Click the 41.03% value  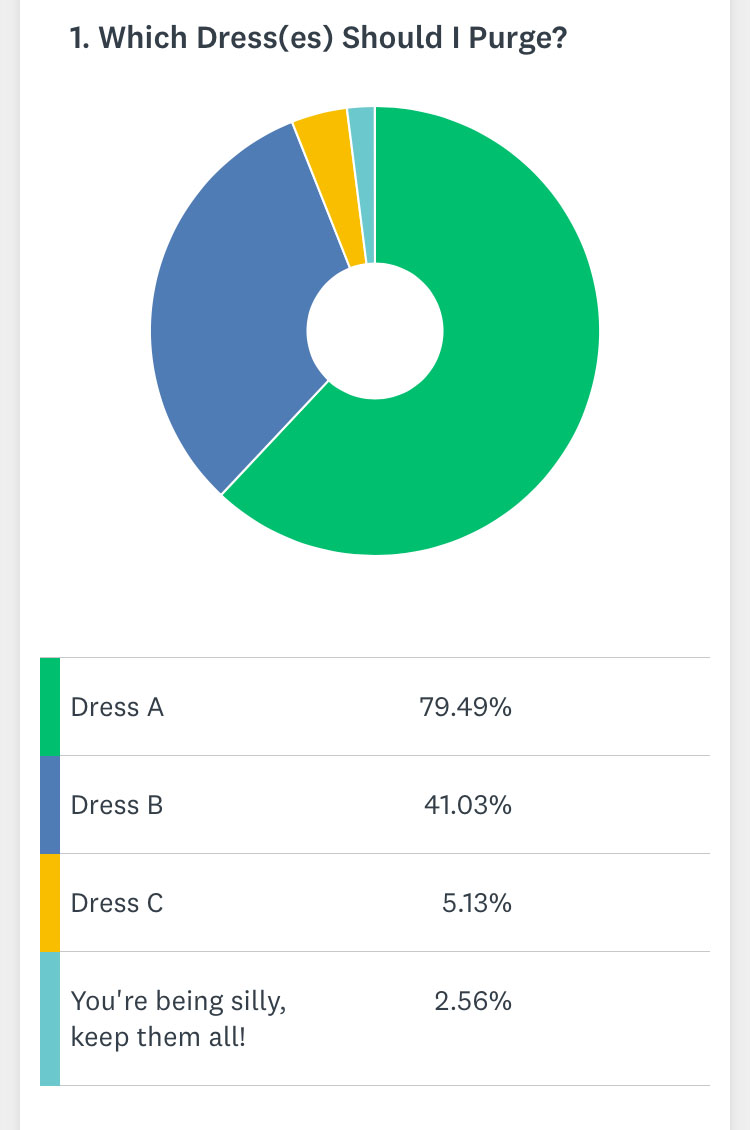click(x=468, y=805)
